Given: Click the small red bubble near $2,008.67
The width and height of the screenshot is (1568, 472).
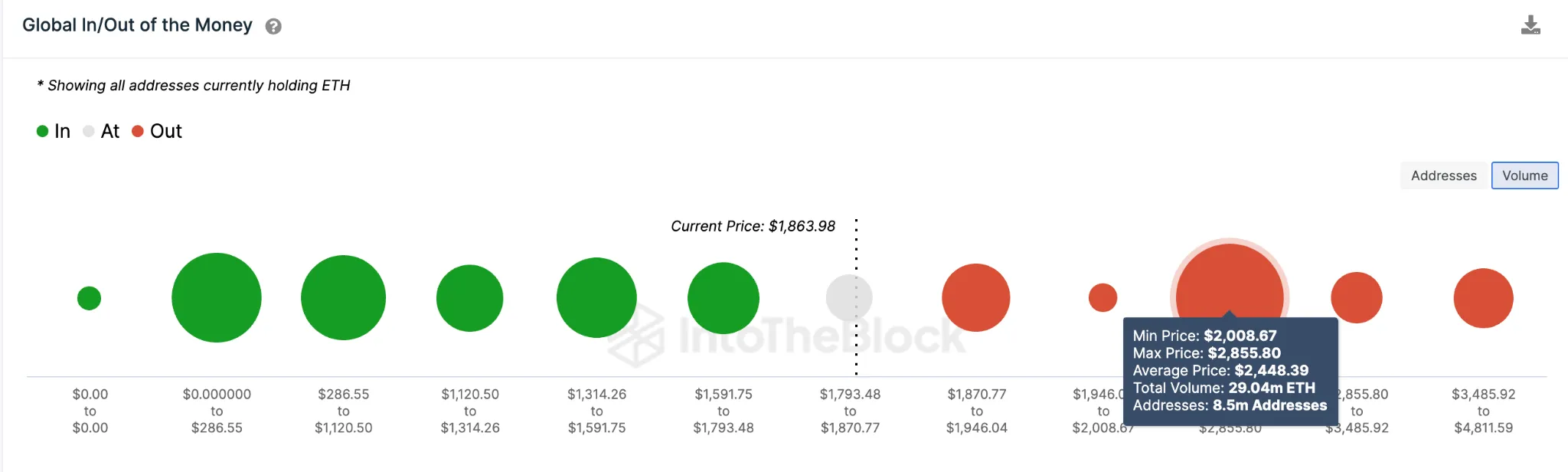Looking at the screenshot, I should click(x=1102, y=297).
